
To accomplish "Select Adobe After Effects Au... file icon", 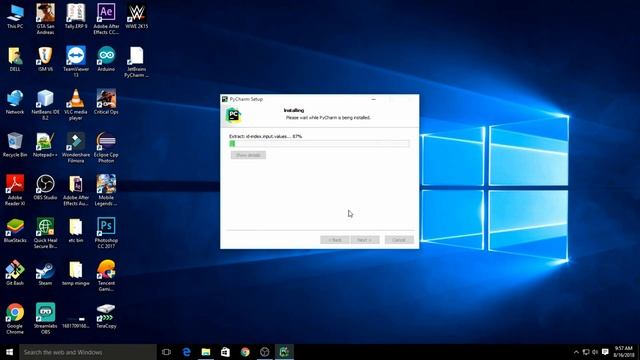I will point(76,190).
